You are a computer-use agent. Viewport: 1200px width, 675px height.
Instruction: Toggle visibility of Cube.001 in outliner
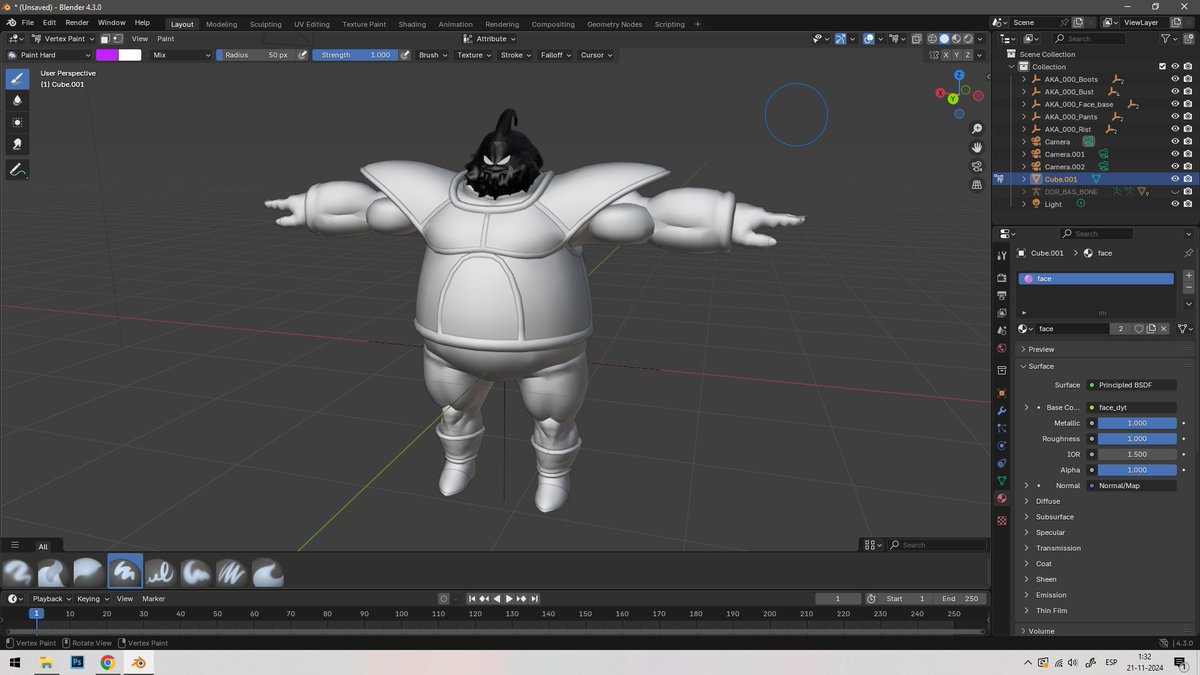(1175, 179)
